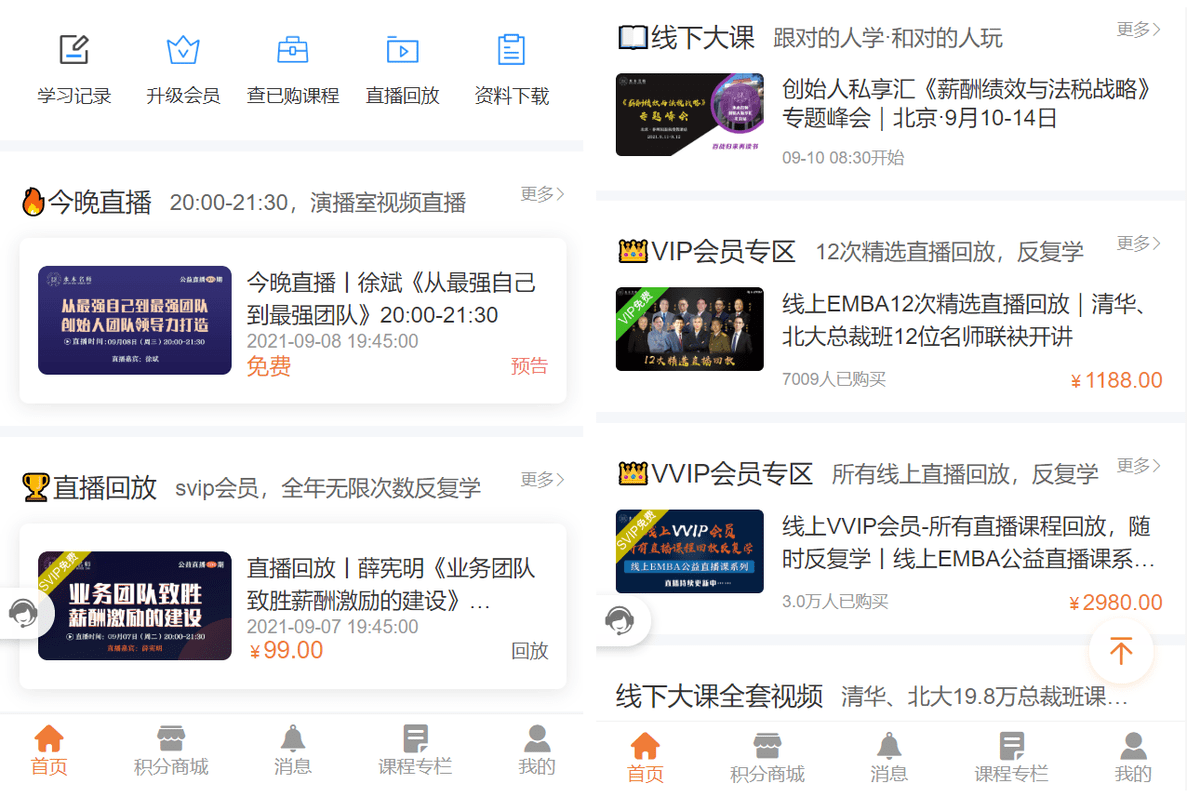The height and width of the screenshot is (807, 1200).
Task: Tap the headset icon beside 业务团队致胜 thumbnail
Action: 23,613
